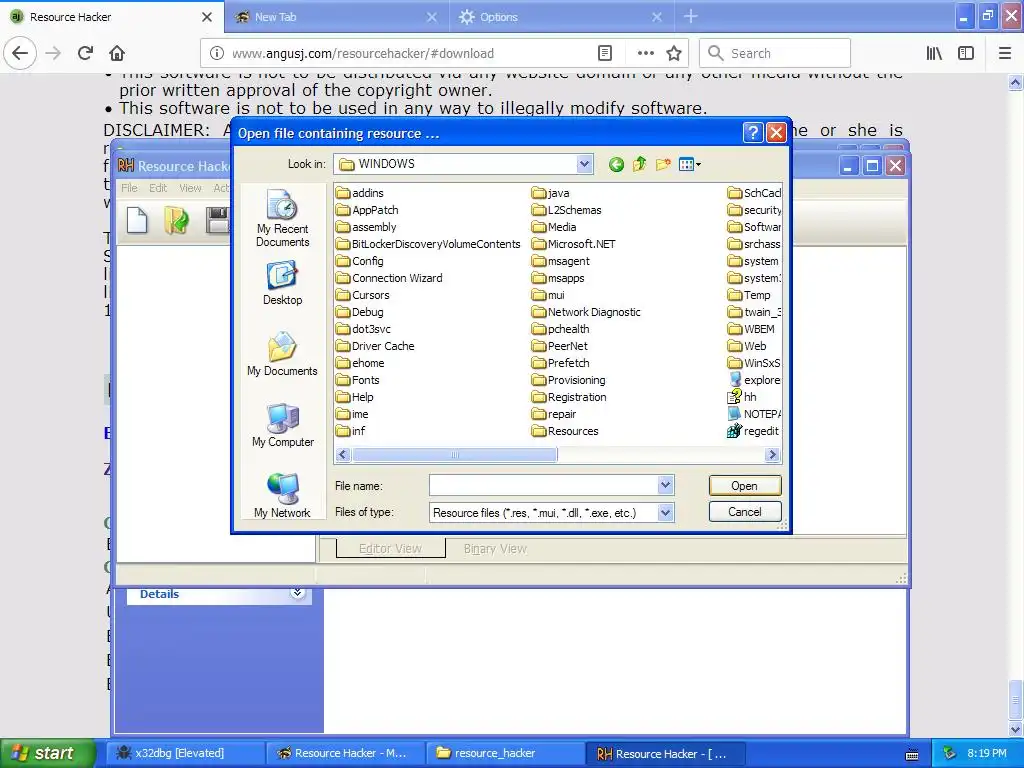The image size is (1024, 768).
Task: Open browser Library icon
Action: coord(934,53)
